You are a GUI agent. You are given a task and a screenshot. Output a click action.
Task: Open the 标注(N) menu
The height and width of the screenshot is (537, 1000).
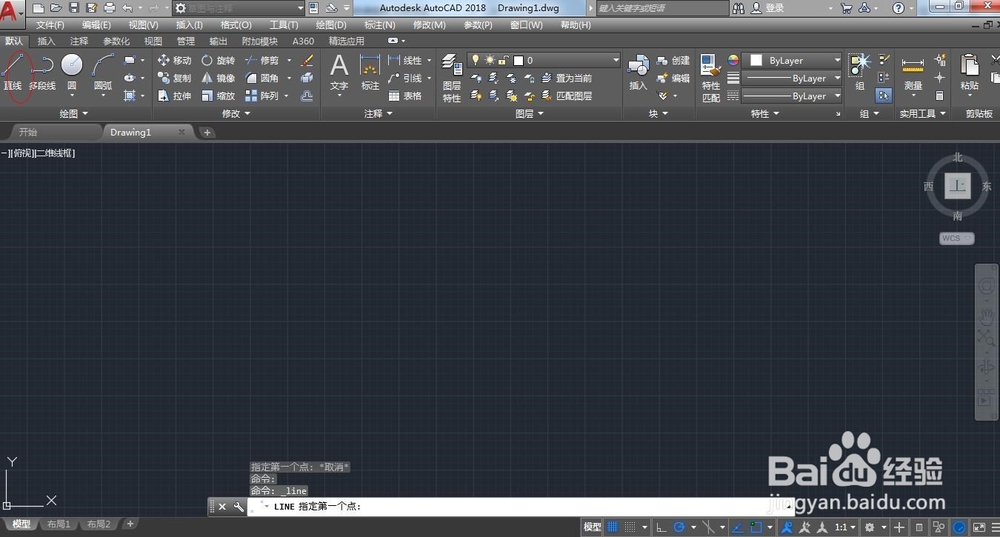click(x=379, y=25)
